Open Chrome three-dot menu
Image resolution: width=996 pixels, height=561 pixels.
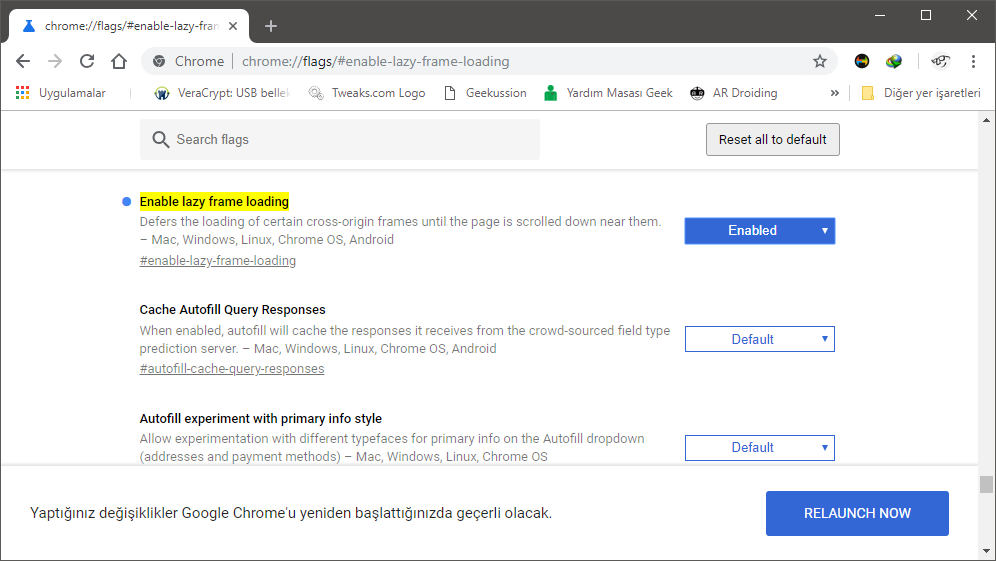click(x=973, y=61)
